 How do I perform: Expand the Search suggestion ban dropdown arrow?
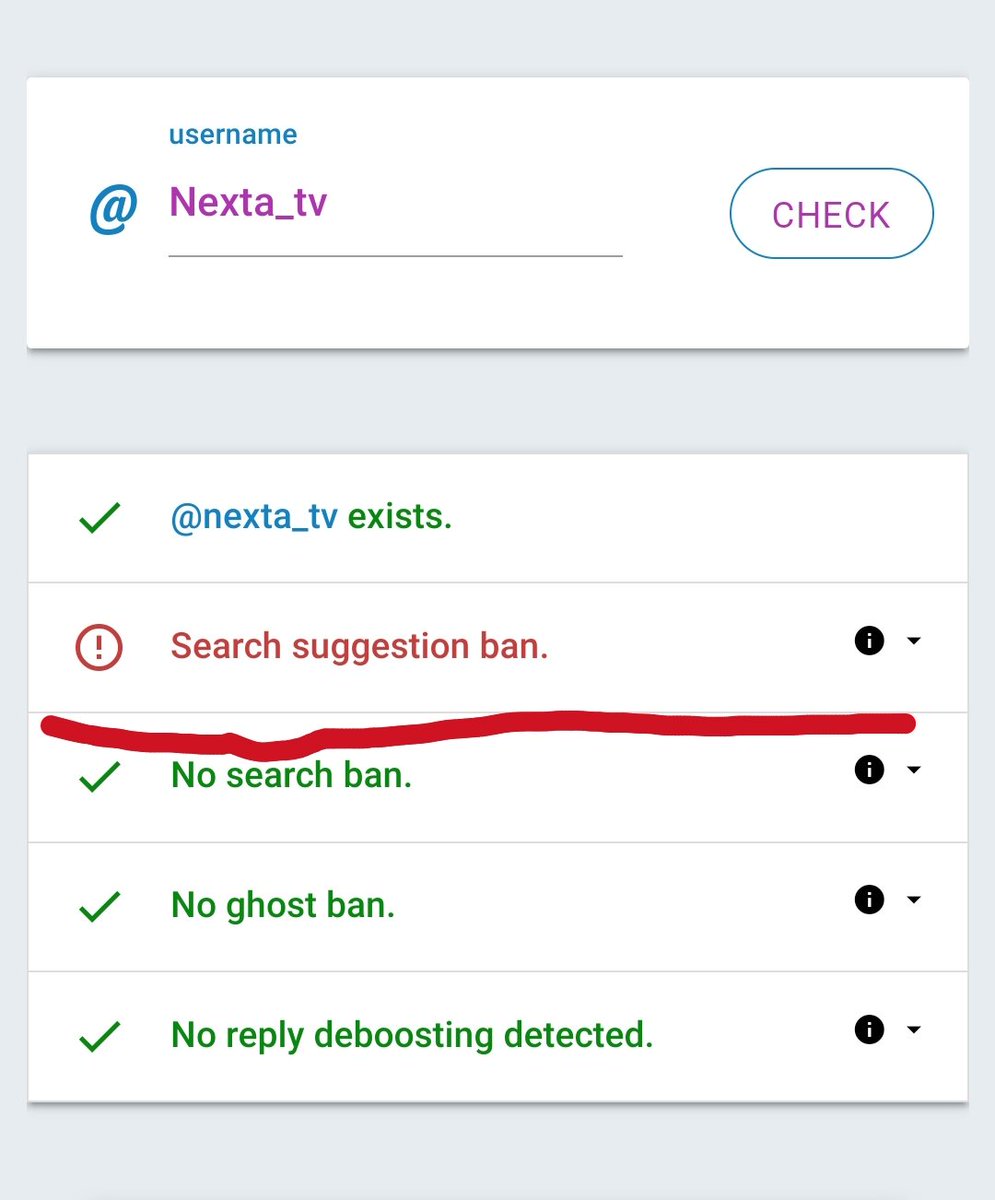(x=913, y=641)
